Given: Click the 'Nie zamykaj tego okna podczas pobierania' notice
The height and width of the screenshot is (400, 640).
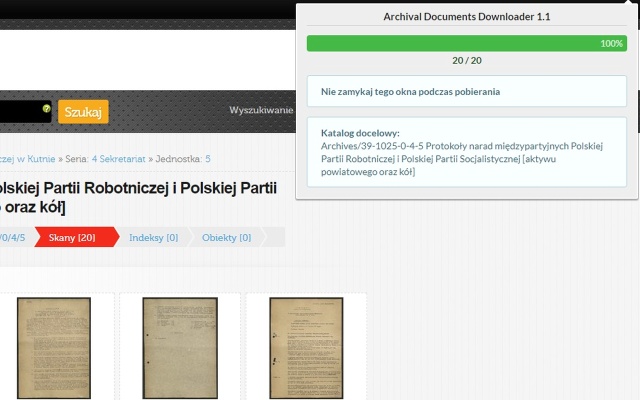Looking at the screenshot, I should pyautogui.click(x=467, y=91).
